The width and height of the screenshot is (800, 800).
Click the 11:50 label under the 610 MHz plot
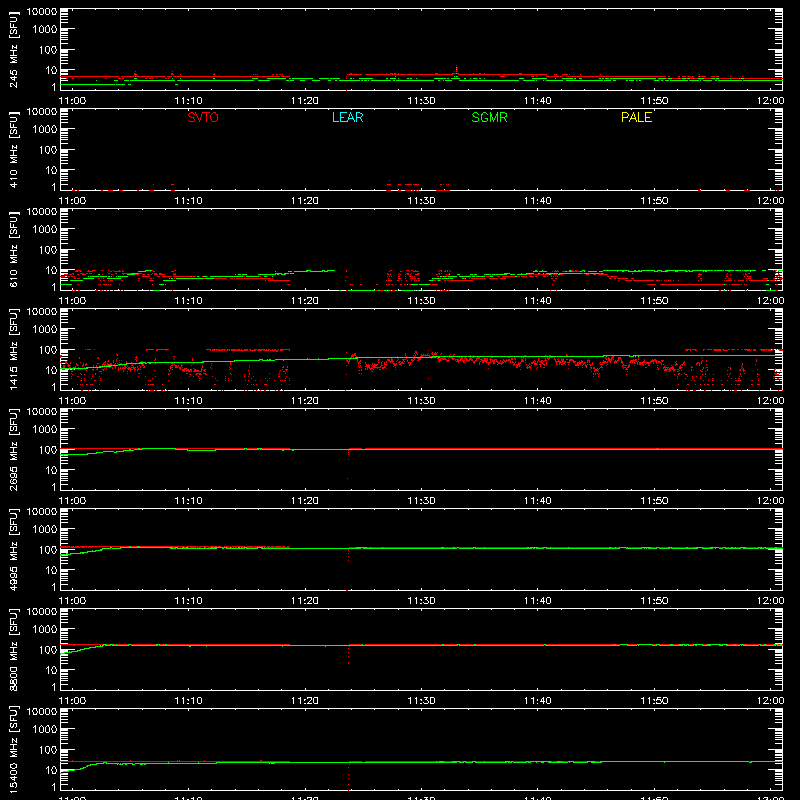pos(654,301)
